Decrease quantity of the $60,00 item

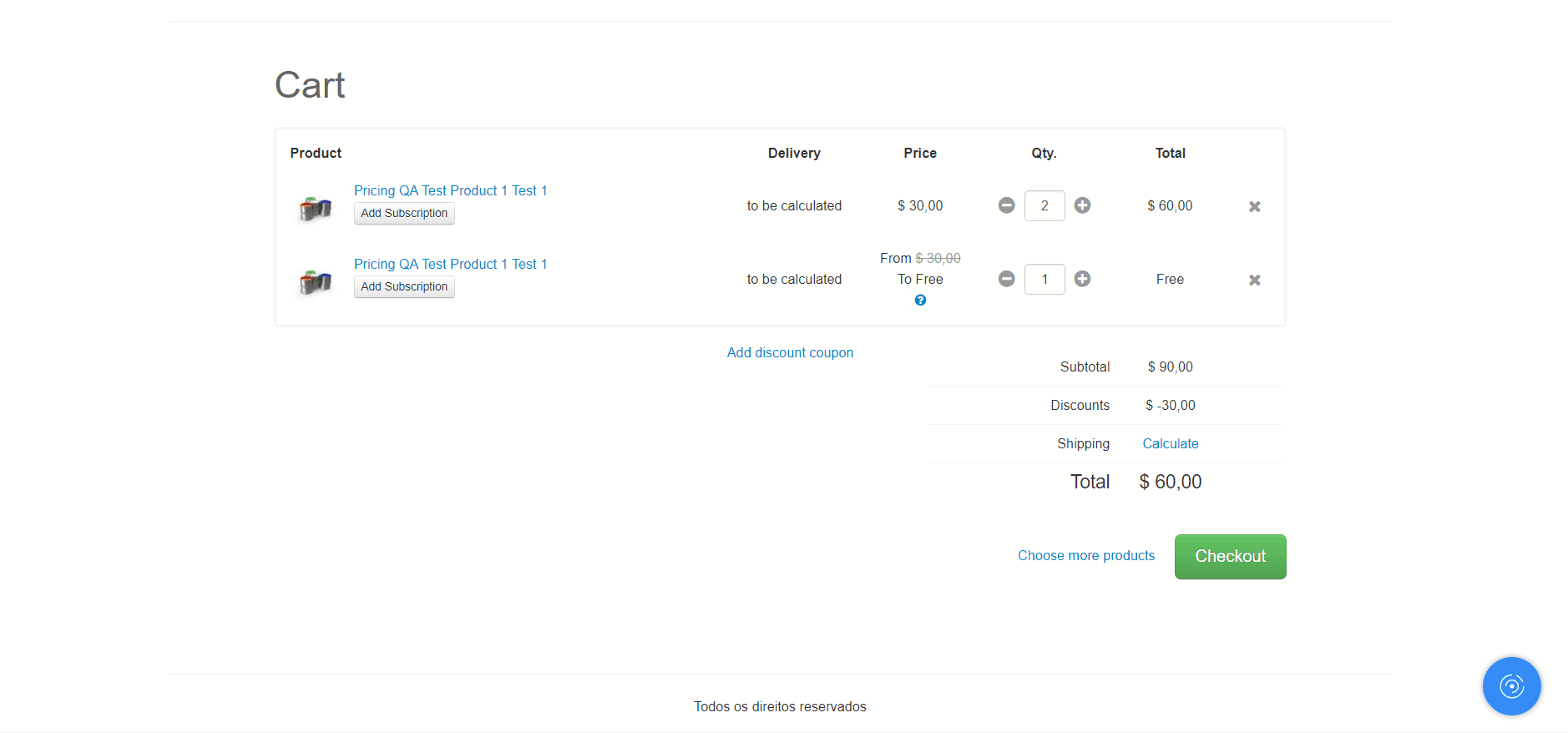pos(1006,205)
